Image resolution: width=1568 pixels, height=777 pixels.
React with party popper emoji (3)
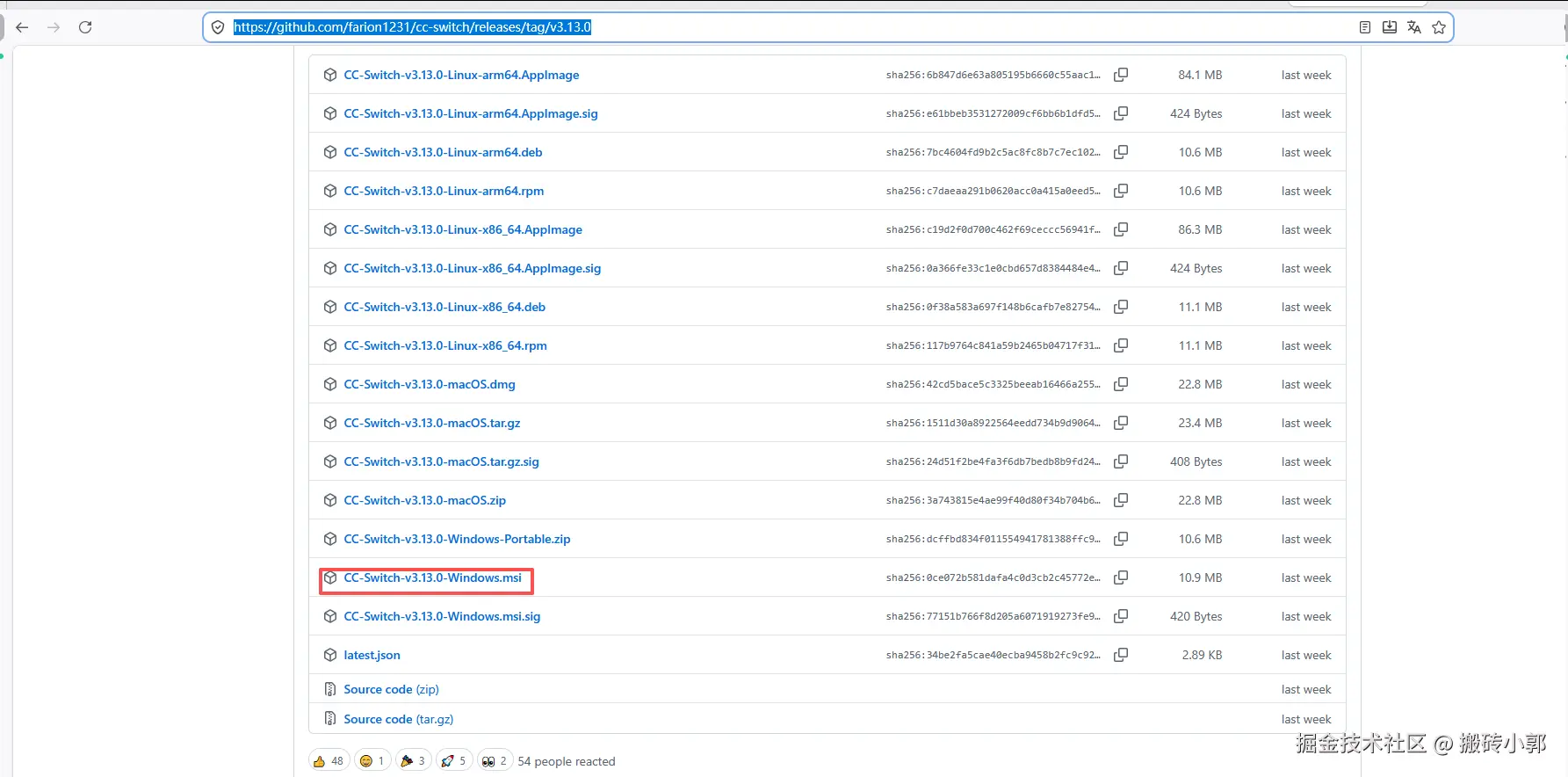pyautogui.click(x=413, y=761)
